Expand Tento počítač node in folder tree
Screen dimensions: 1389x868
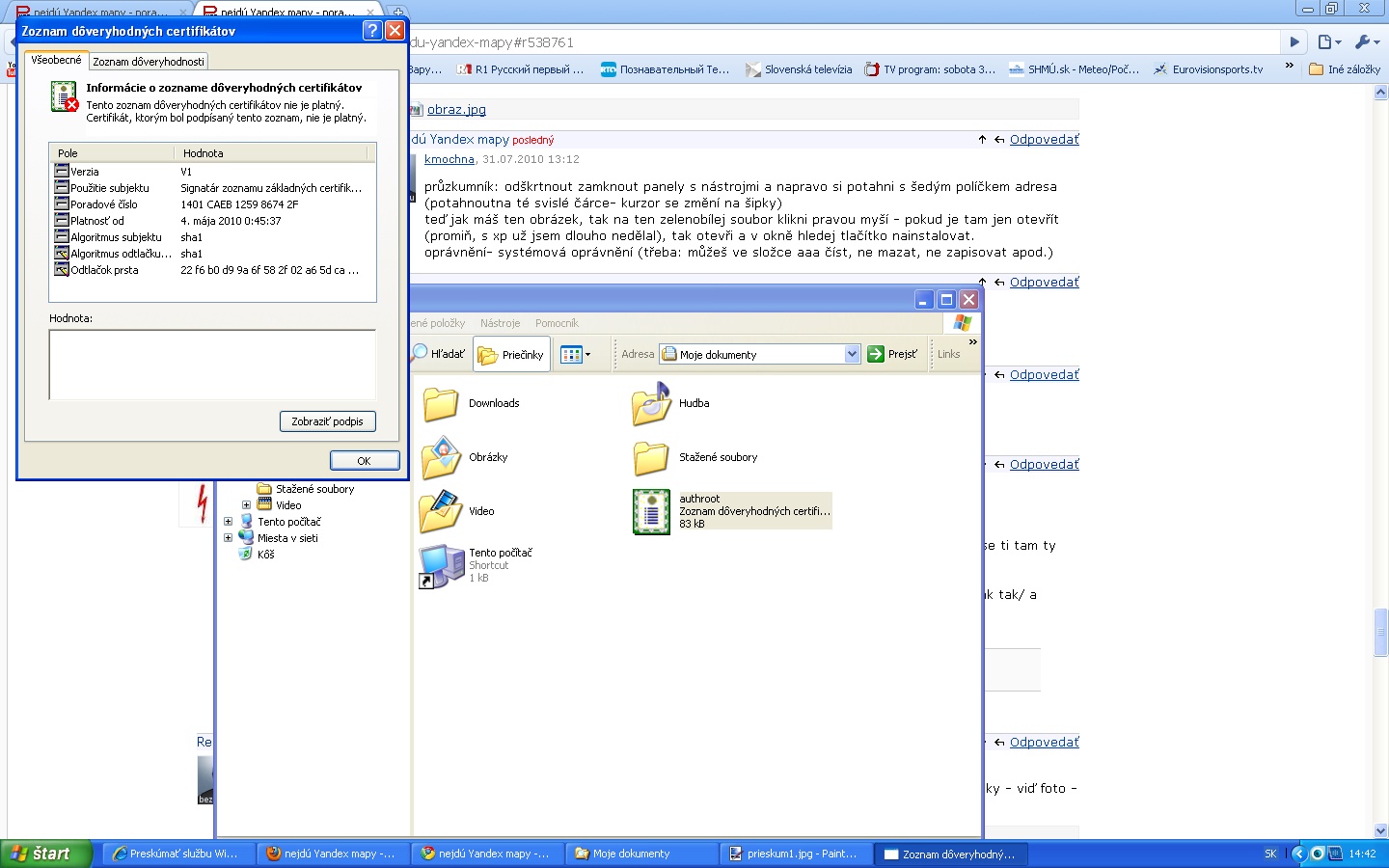(x=229, y=522)
